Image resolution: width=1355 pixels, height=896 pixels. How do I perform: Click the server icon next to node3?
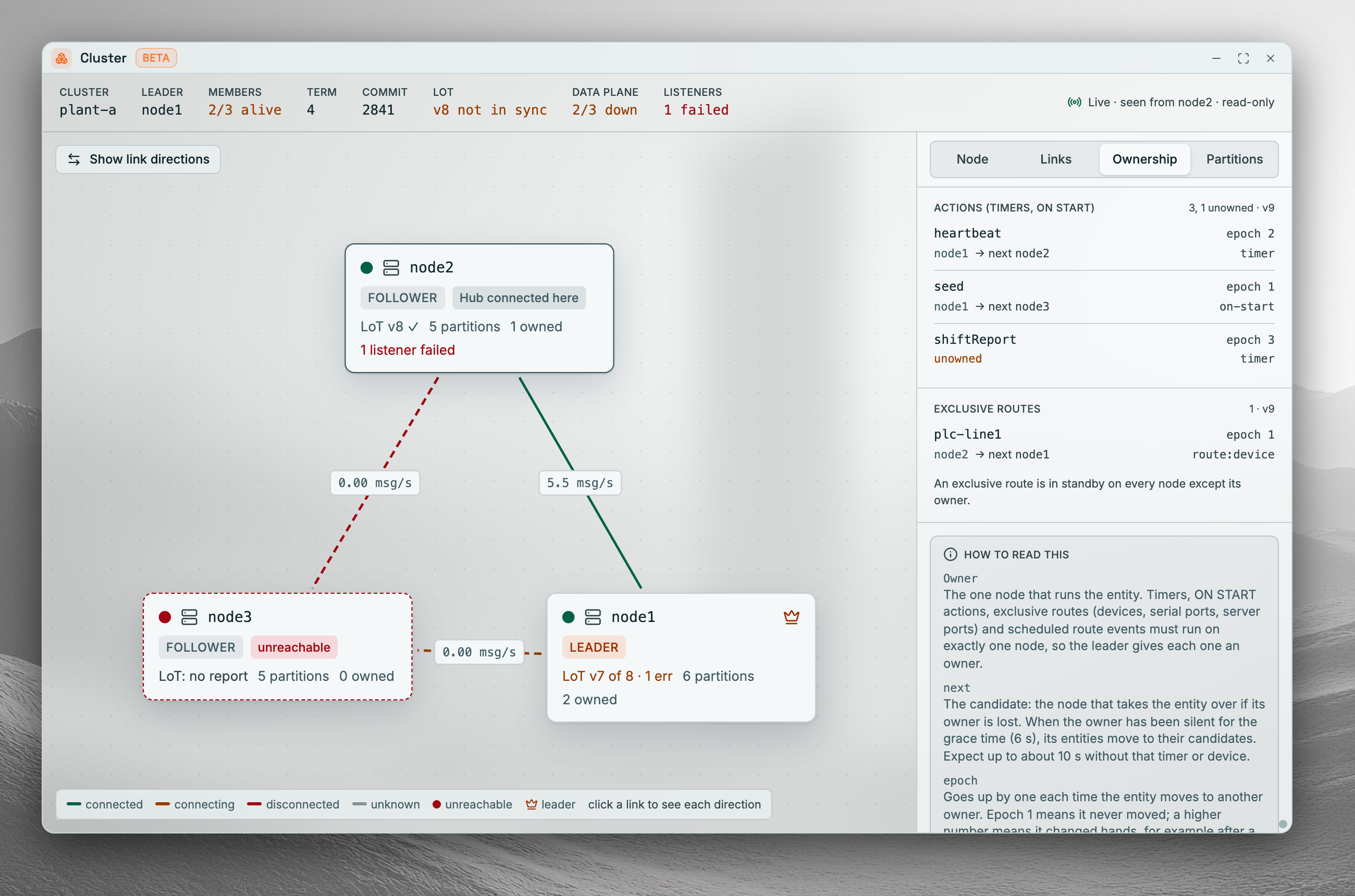(x=189, y=617)
